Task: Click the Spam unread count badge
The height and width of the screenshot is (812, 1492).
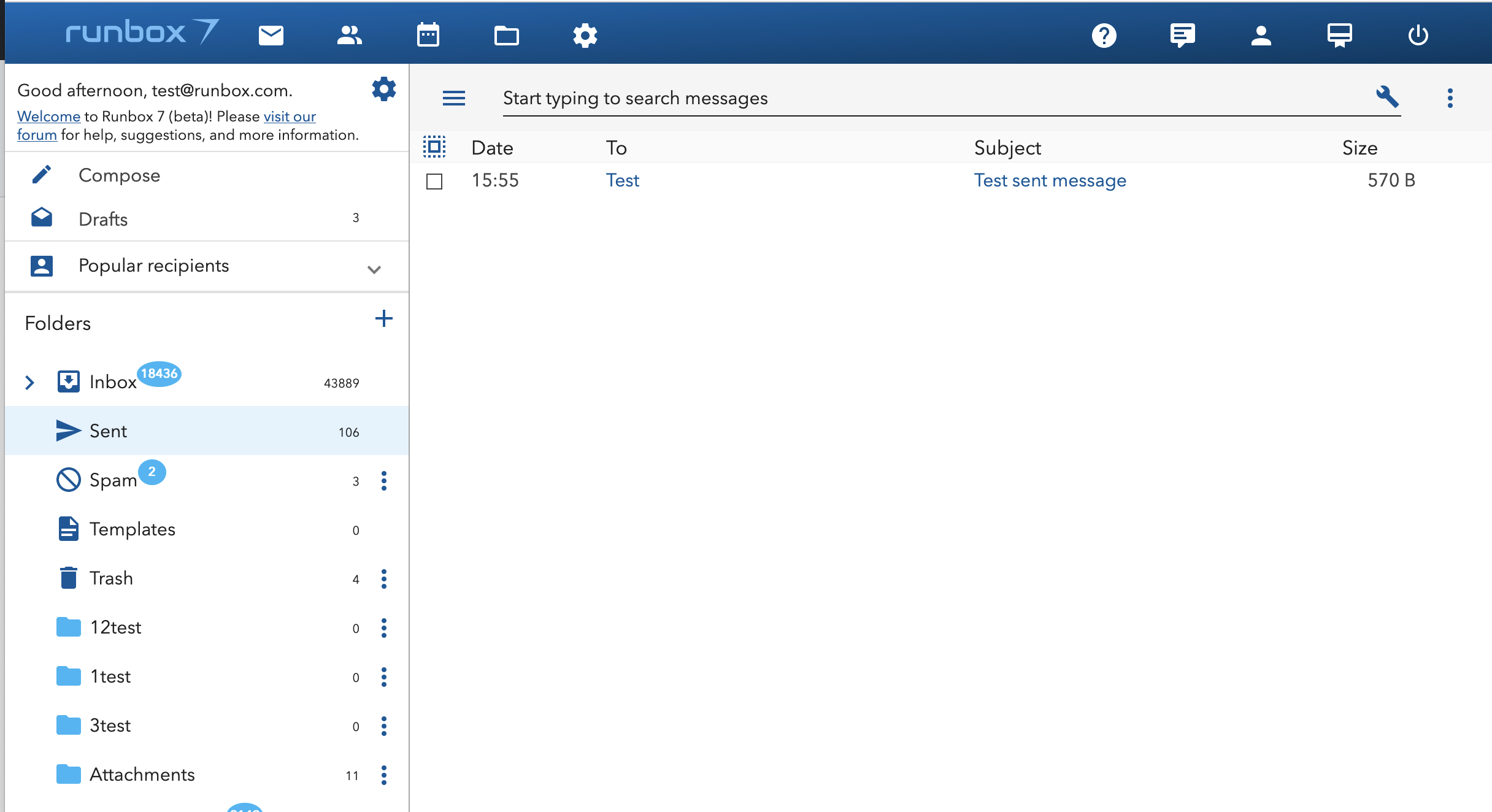Action: coord(152,472)
